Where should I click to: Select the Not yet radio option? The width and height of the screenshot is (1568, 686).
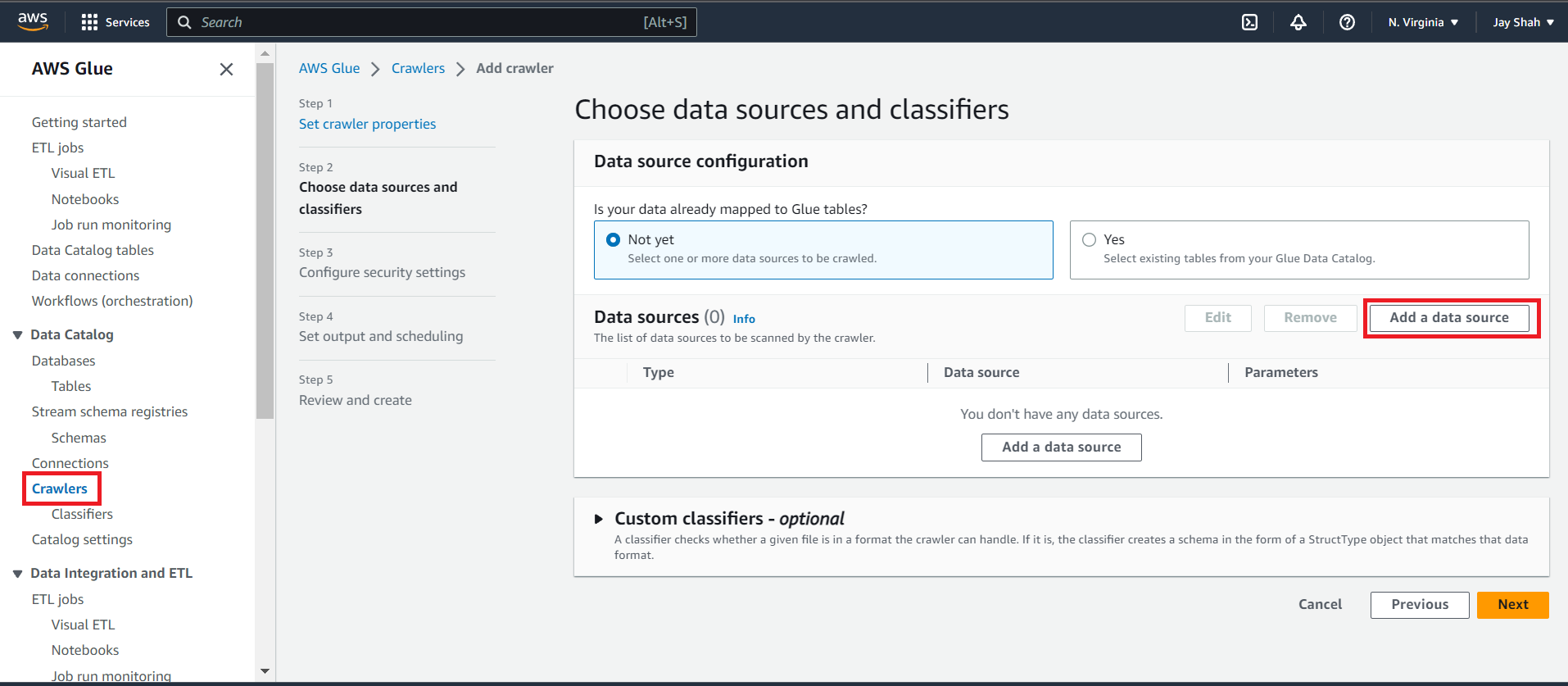click(x=613, y=240)
